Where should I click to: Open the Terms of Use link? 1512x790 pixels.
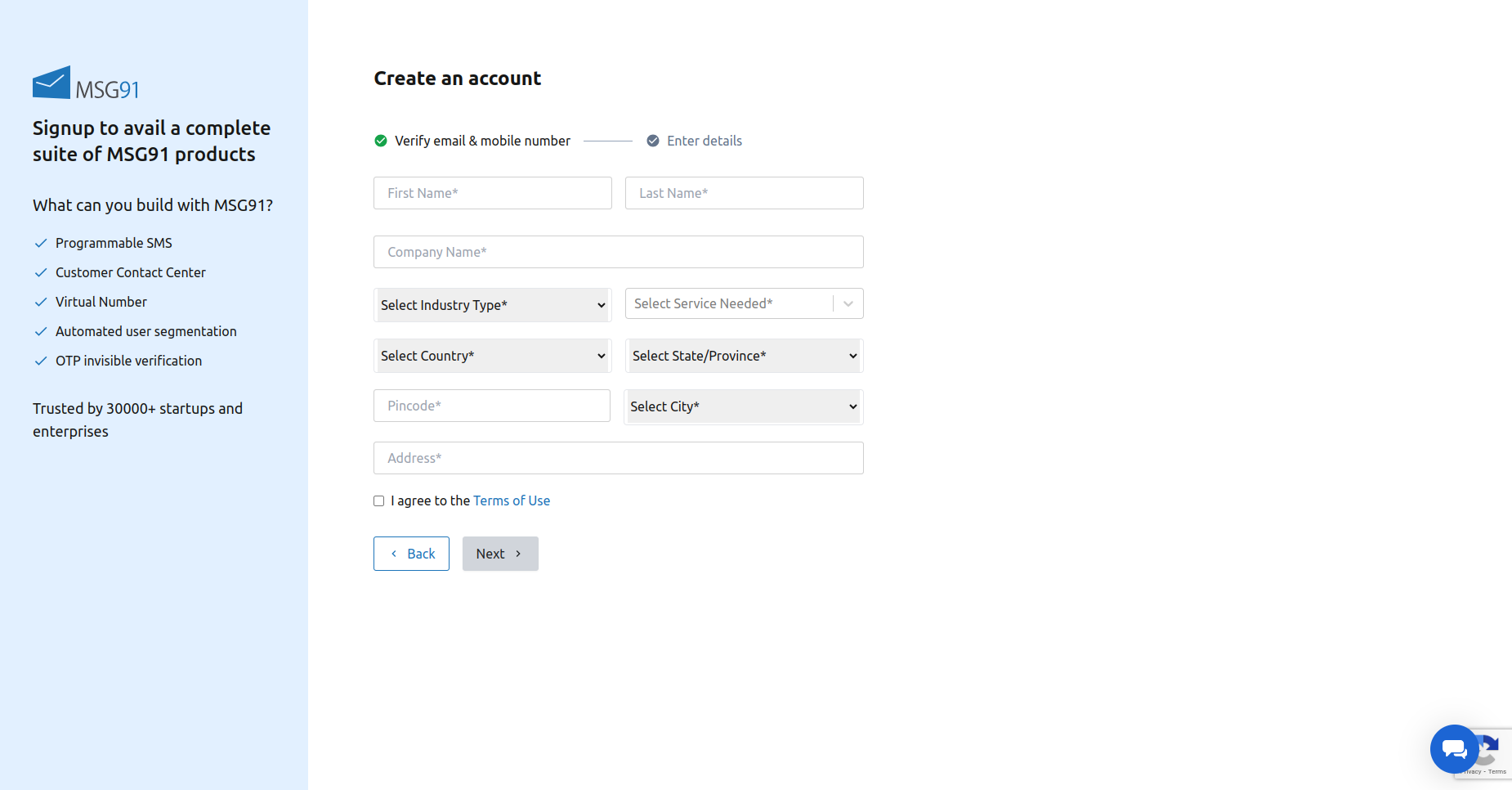[512, 500]
